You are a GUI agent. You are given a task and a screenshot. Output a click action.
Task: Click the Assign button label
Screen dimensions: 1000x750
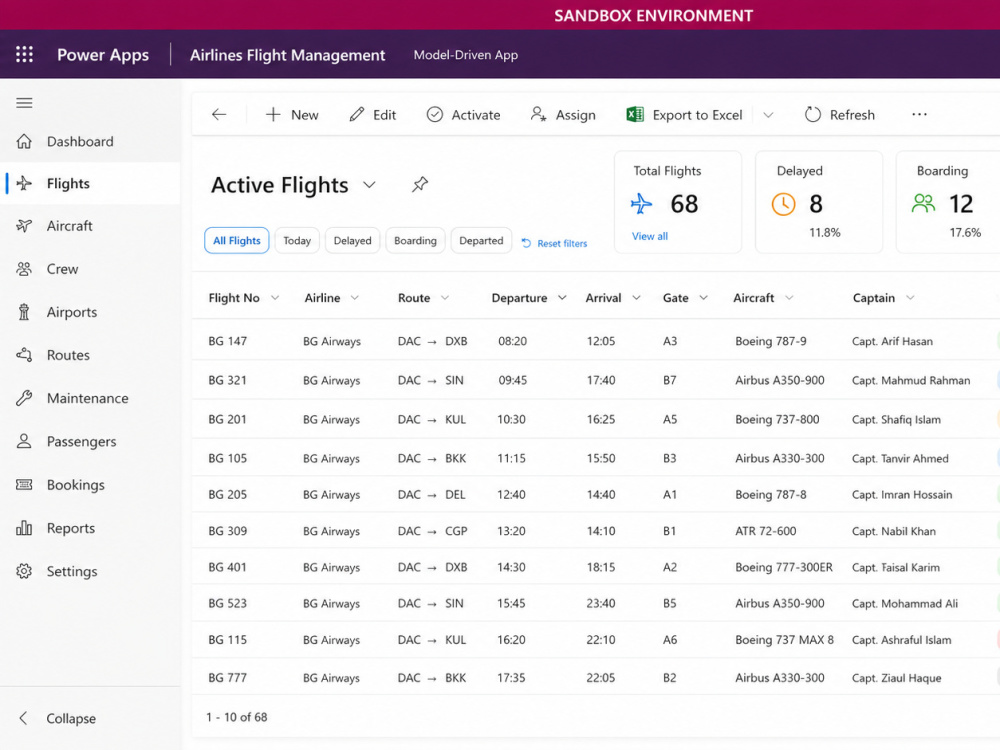point(575,115)
